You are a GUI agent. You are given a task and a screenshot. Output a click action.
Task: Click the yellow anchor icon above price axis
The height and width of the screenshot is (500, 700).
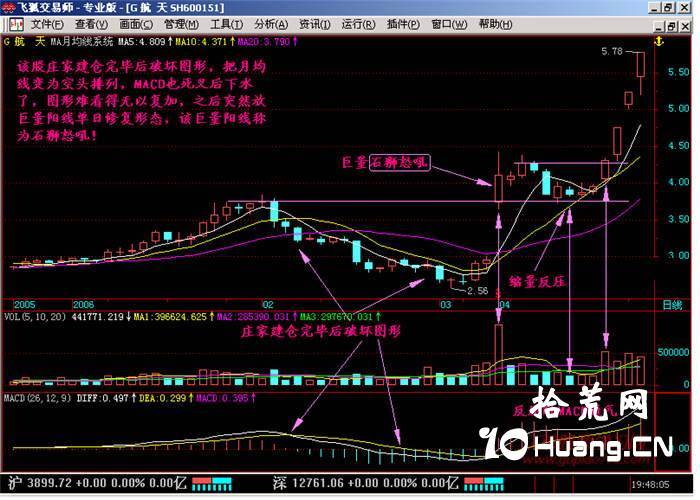pos(659,42)
